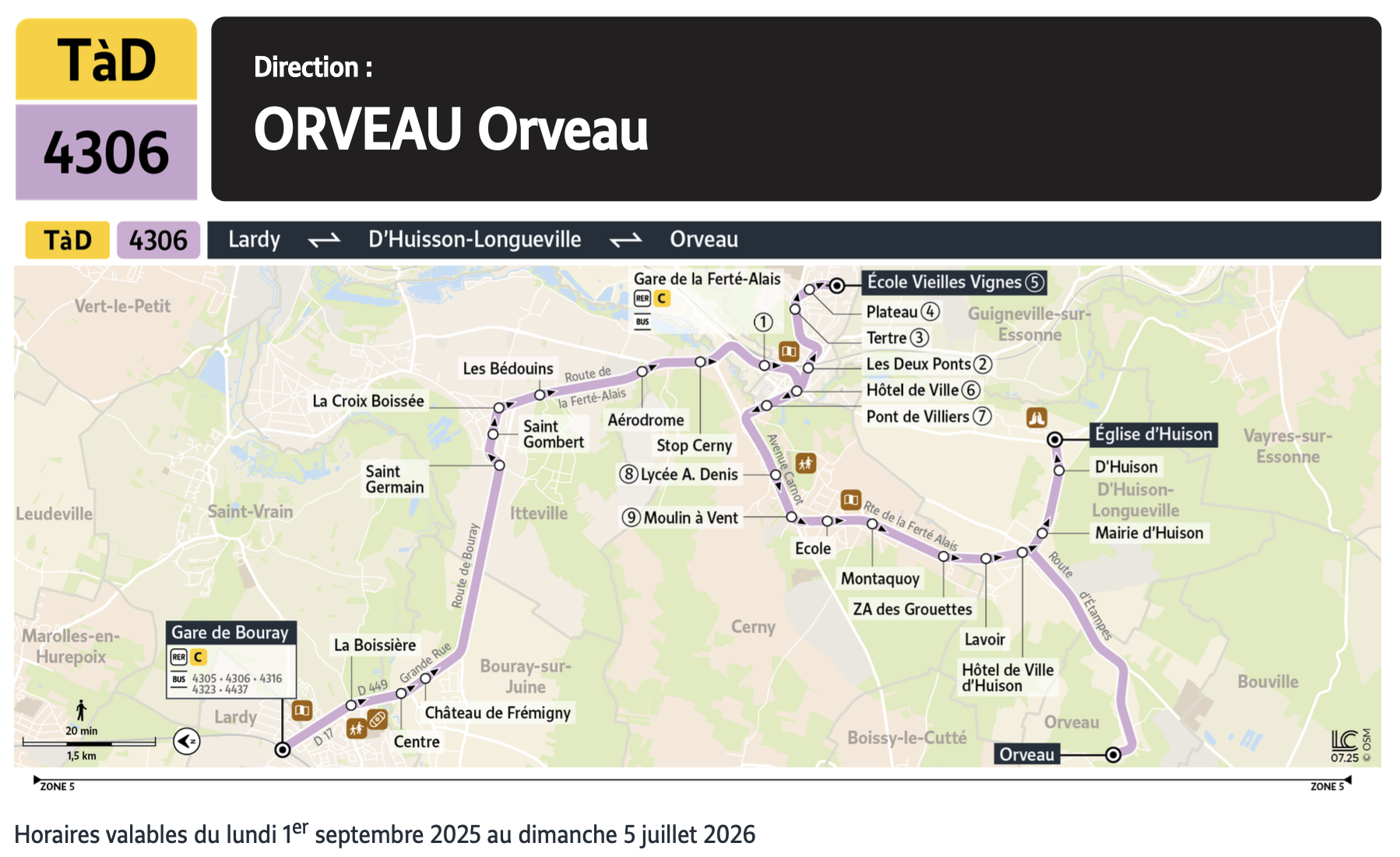Click the RER icon under Gare de la Ferté-Alais

[642, 298]
